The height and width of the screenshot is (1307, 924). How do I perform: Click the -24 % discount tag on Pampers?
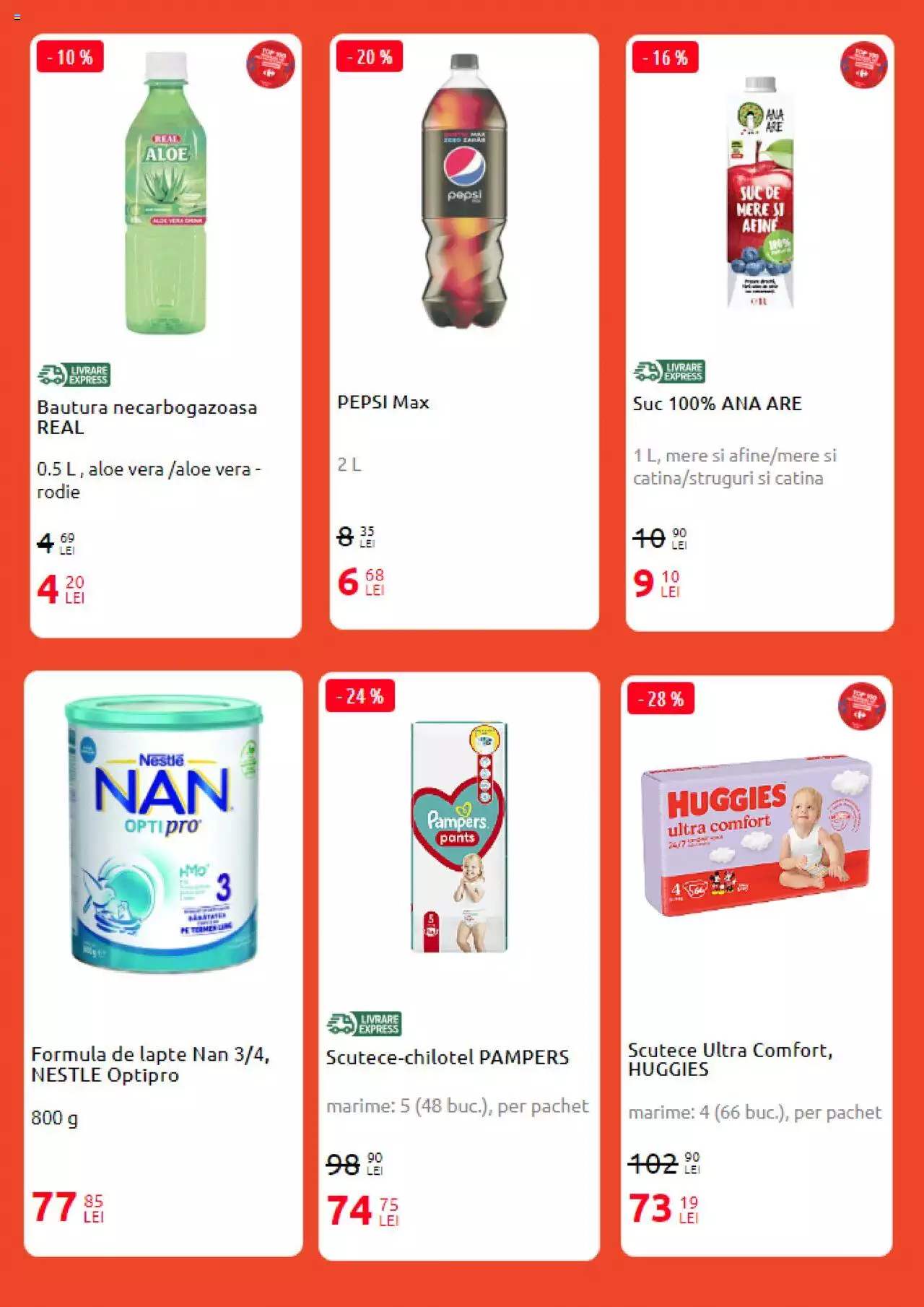click(x=359, y=696)
